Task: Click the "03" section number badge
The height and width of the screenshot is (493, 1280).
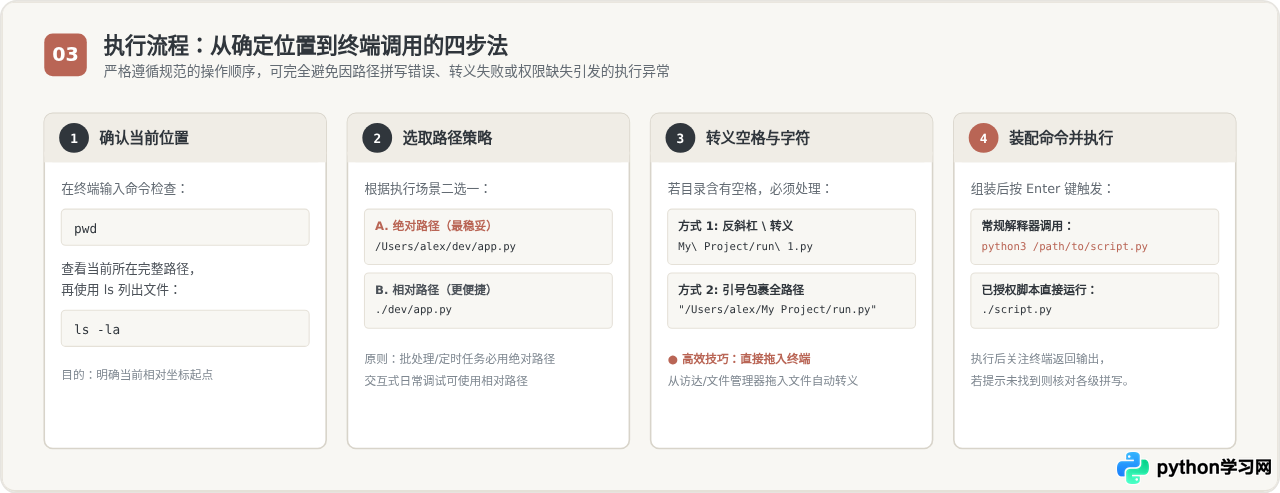Action: click(65, 54)
